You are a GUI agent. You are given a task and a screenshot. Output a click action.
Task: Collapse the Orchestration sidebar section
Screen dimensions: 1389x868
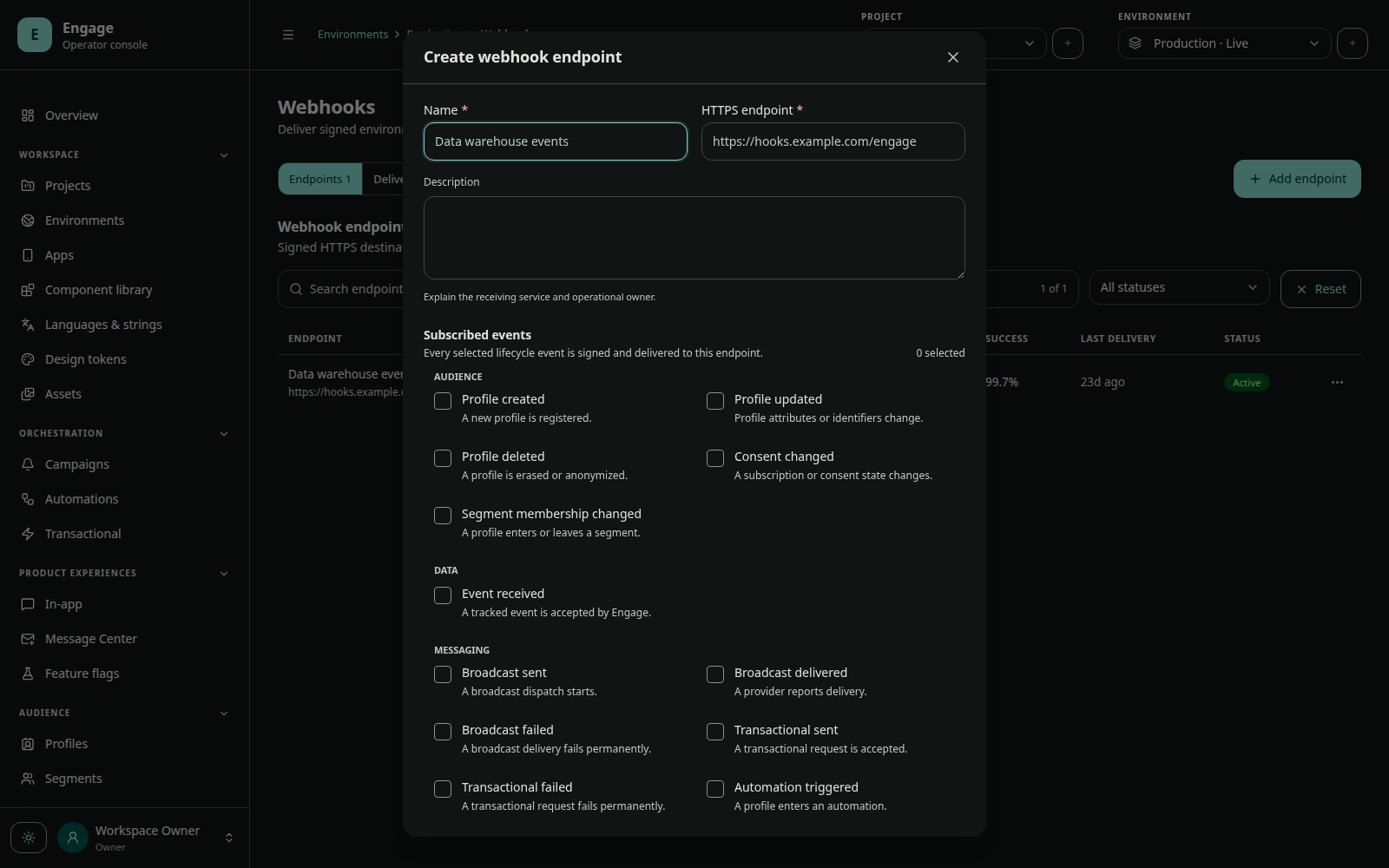[x=224, y=434]
